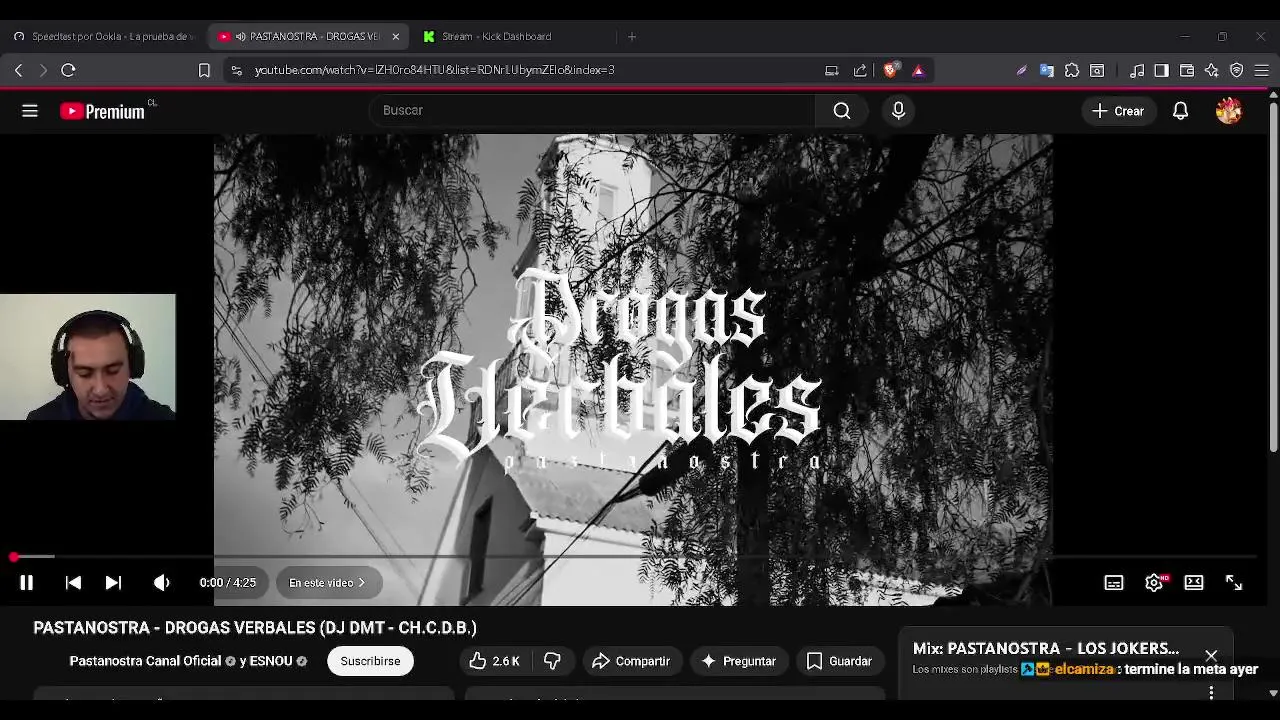Image resolution: width=1280 pixels, height=720 pixels.
Task: Enter fullscreen video mode
Action: (1234, 583)
